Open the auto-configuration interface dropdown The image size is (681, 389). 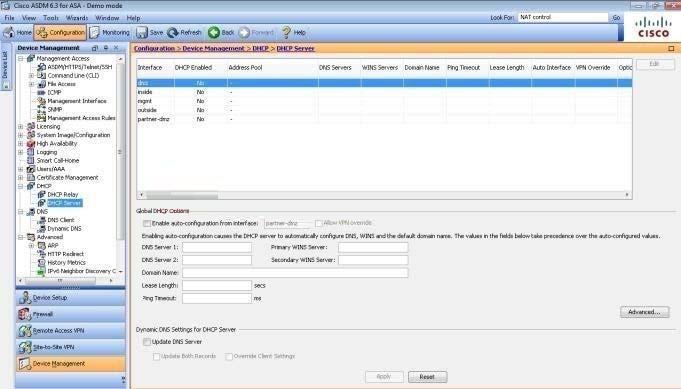288,223
